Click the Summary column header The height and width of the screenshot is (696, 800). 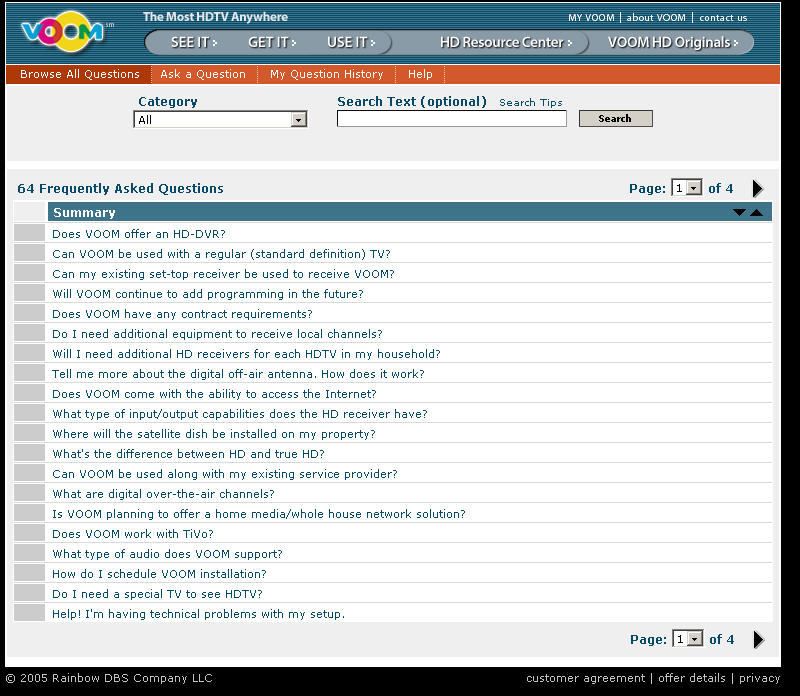pyautogui.click(x=84, y=212)
